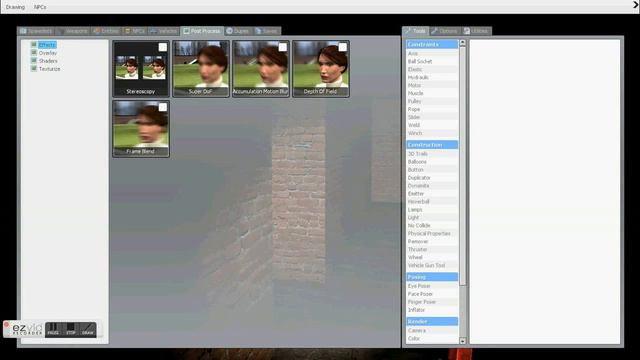Collapse the Constraints tool category
The image size is (640, 360).
432,44
